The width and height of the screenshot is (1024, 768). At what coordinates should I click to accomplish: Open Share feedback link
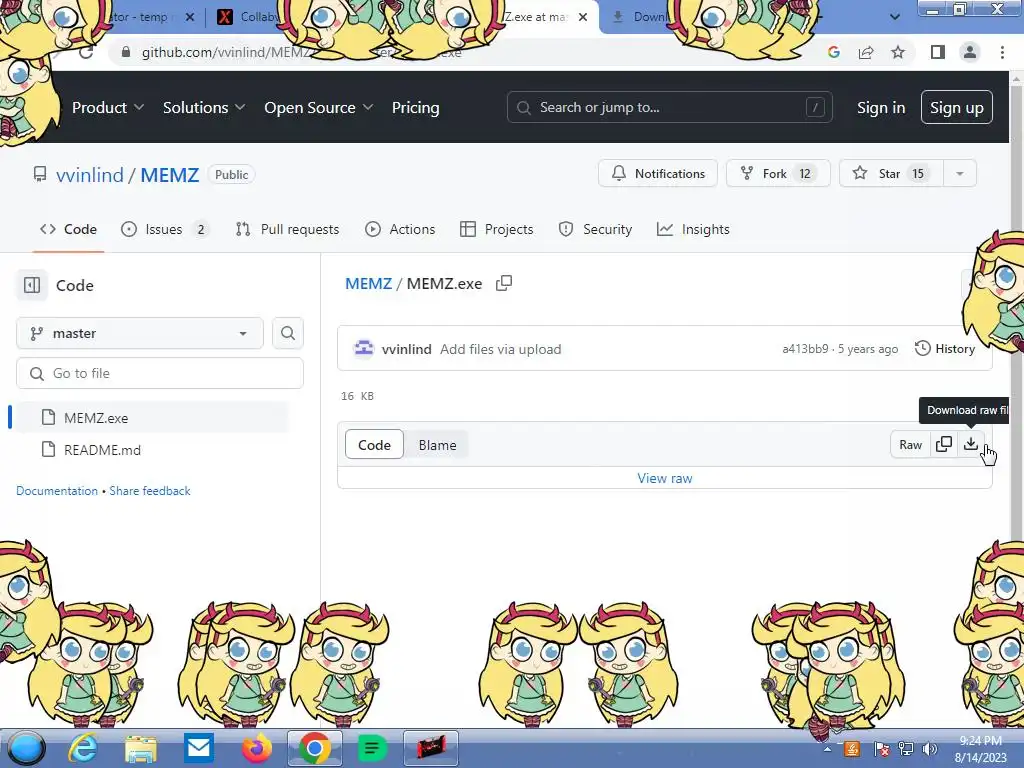point(150,490)
